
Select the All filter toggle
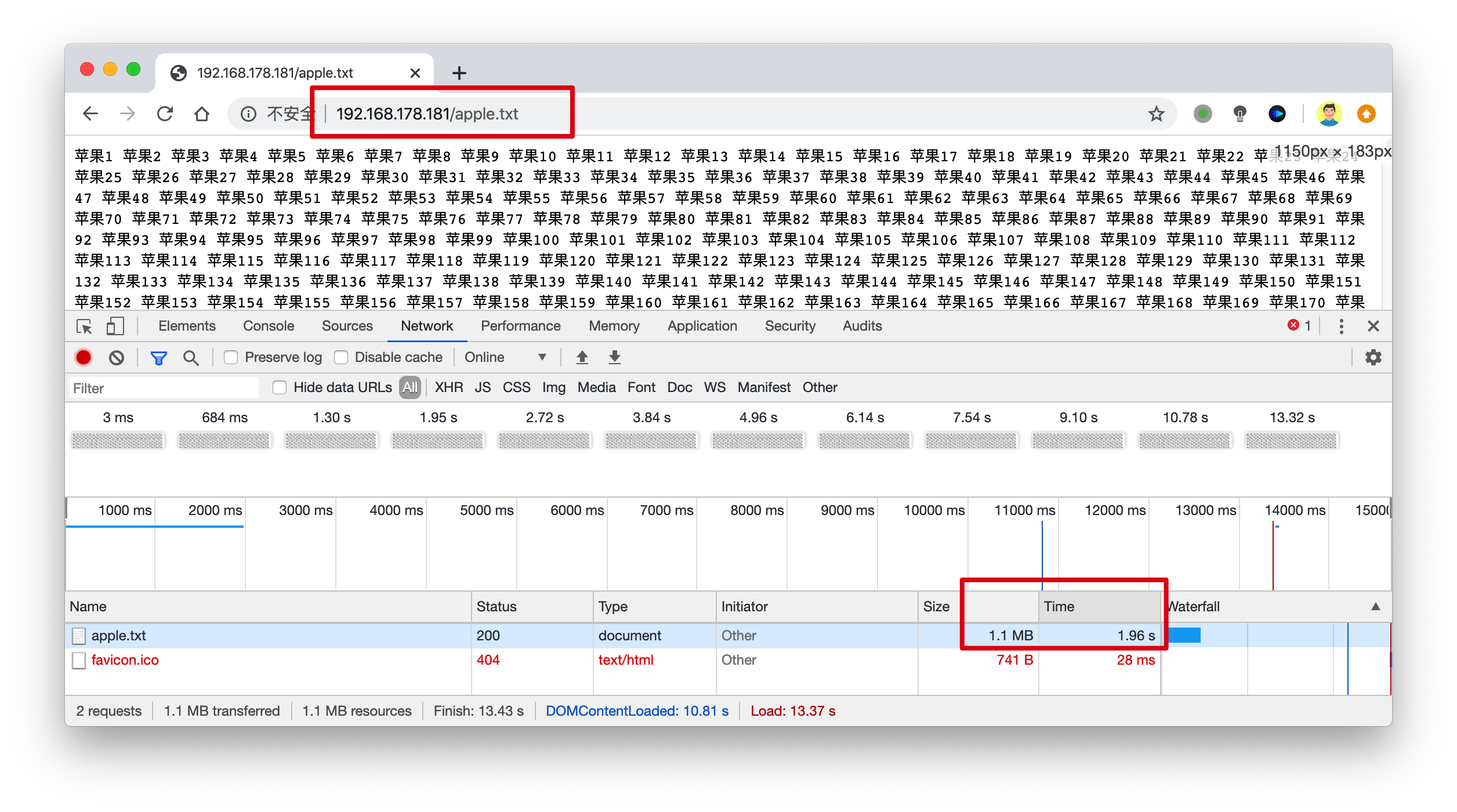(x=410, y=387)
